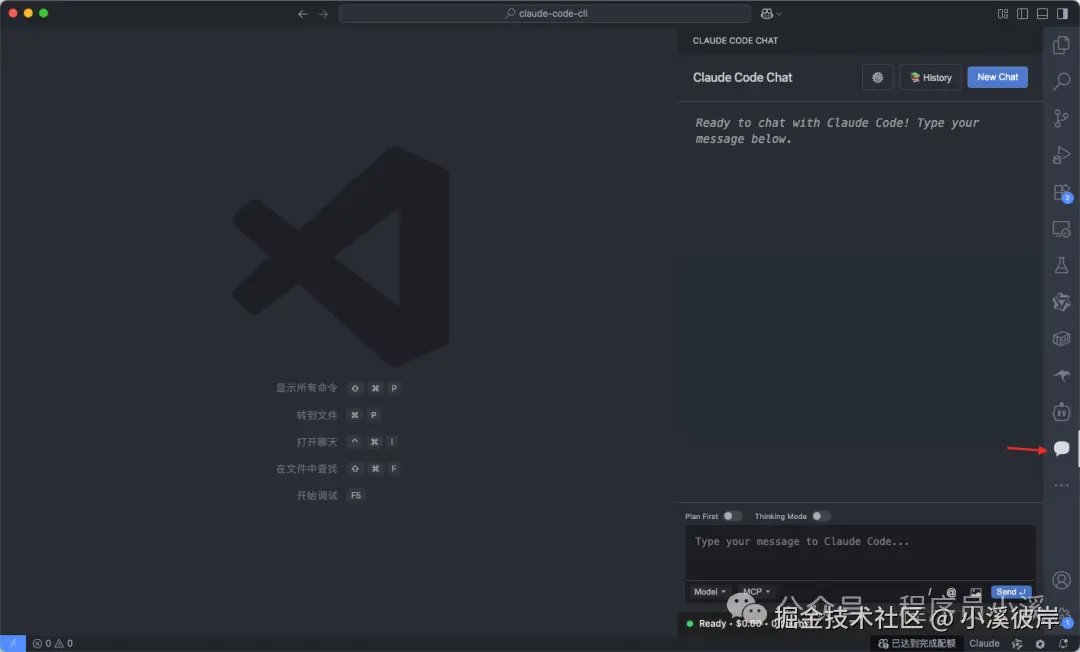Screen dimensions: 1080x652
Task: Click the 显示所有命令 shortcut hint
Action: [x=307, y=388]
